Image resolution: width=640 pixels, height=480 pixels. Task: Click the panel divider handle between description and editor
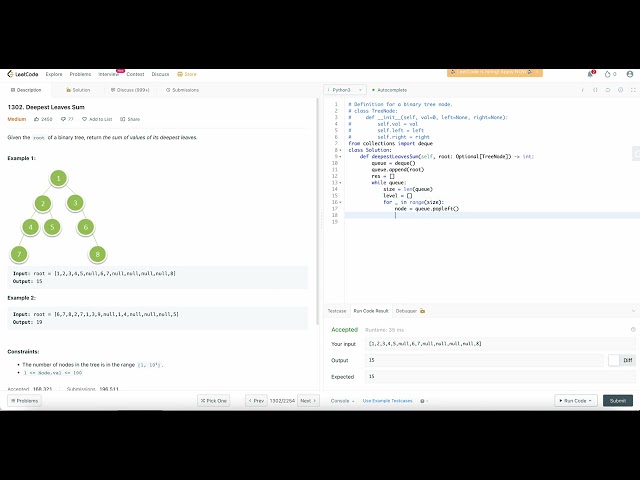click(x=321, y=220)
